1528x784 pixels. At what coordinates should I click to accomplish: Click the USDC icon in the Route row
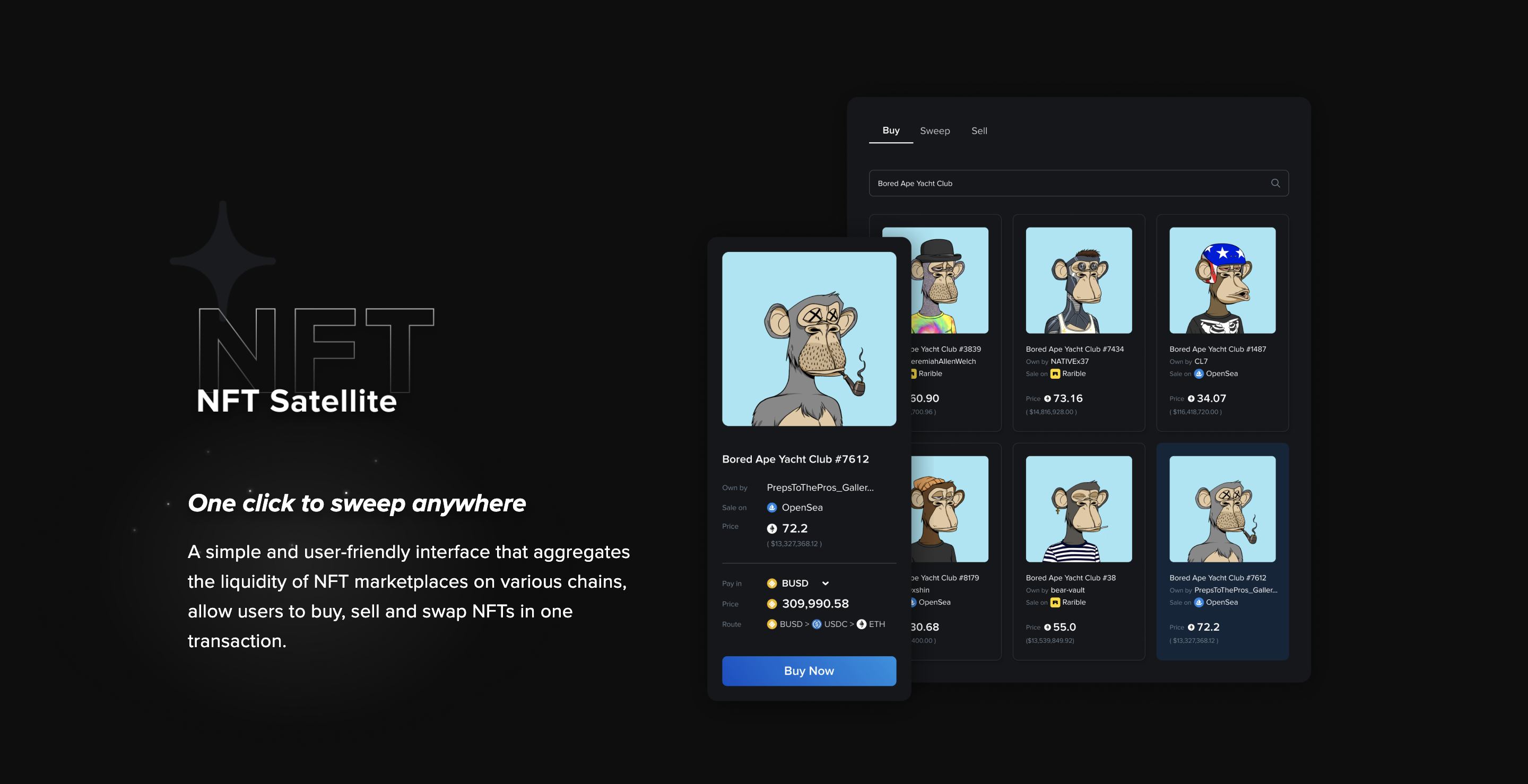(817, 624)
